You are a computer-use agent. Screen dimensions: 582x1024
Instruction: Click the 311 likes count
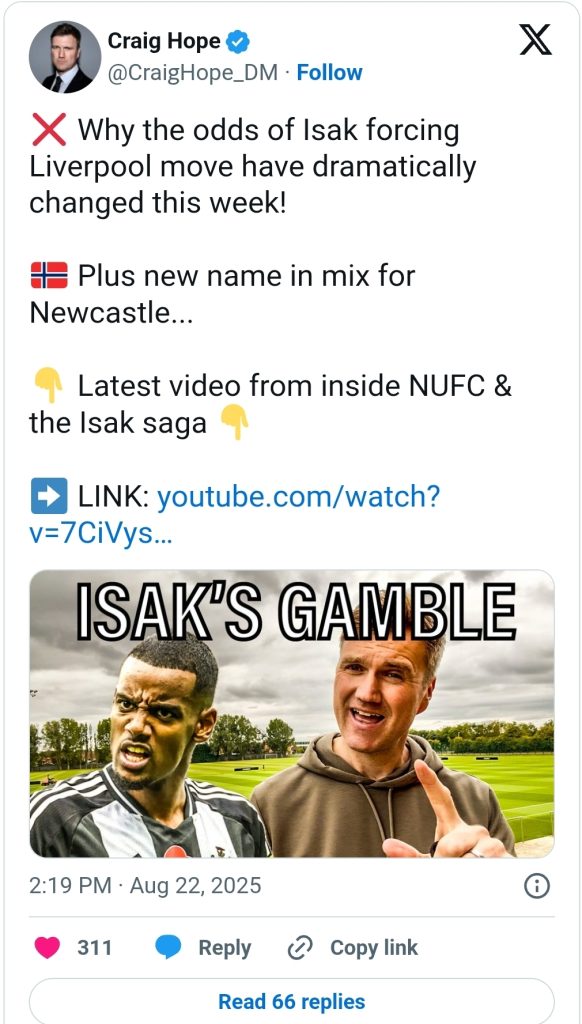95,948
